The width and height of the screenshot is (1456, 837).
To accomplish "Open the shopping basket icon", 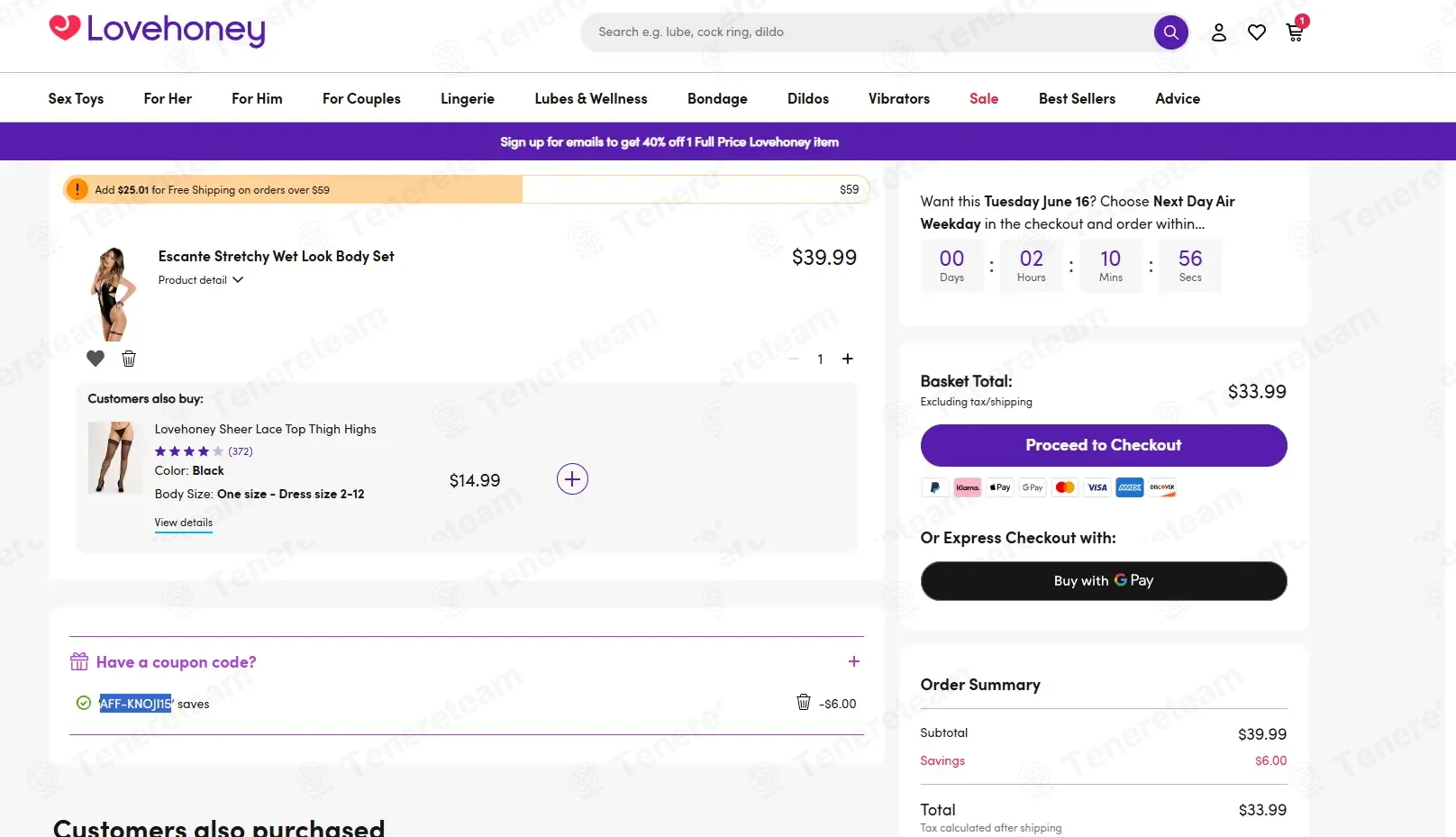I will tap(1295, 32).
